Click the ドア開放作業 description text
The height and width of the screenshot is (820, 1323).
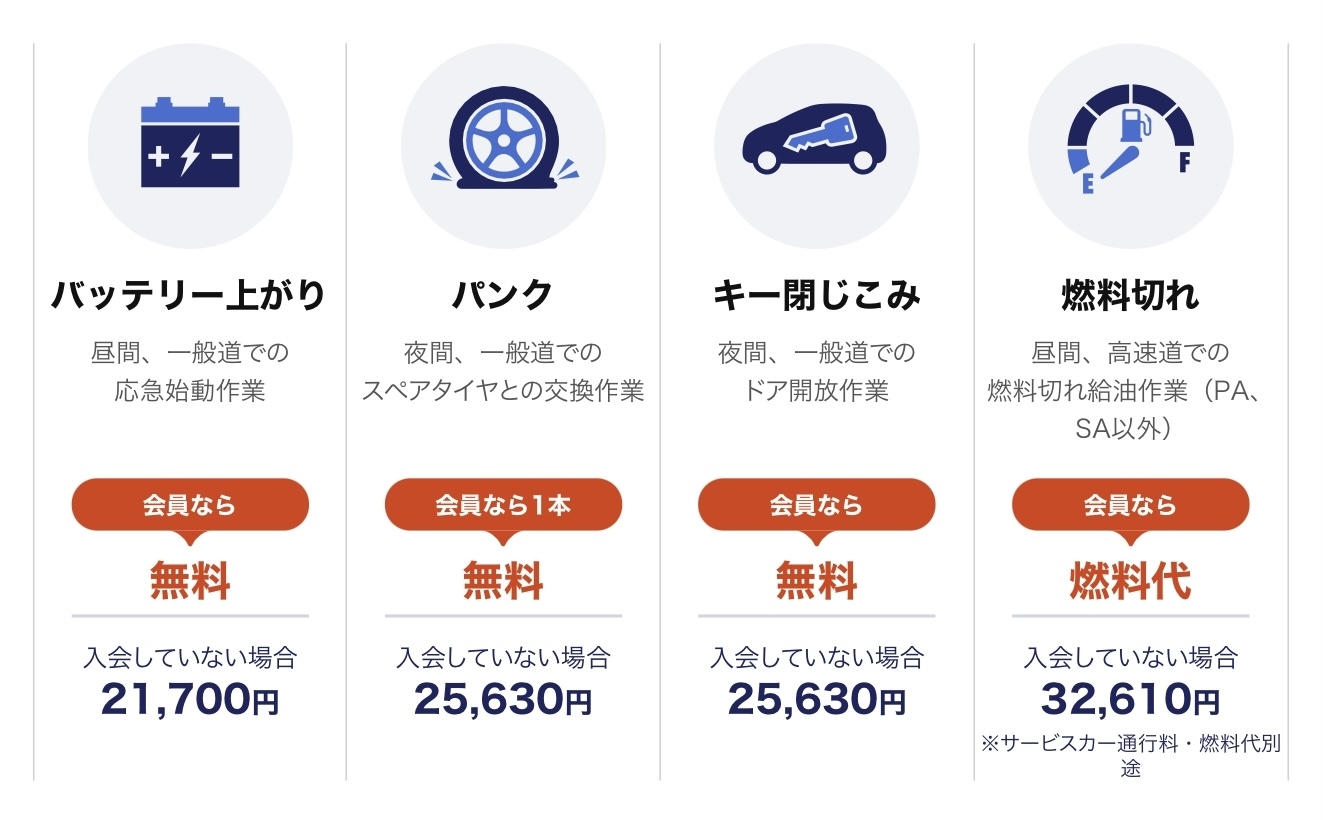point(817,390)
